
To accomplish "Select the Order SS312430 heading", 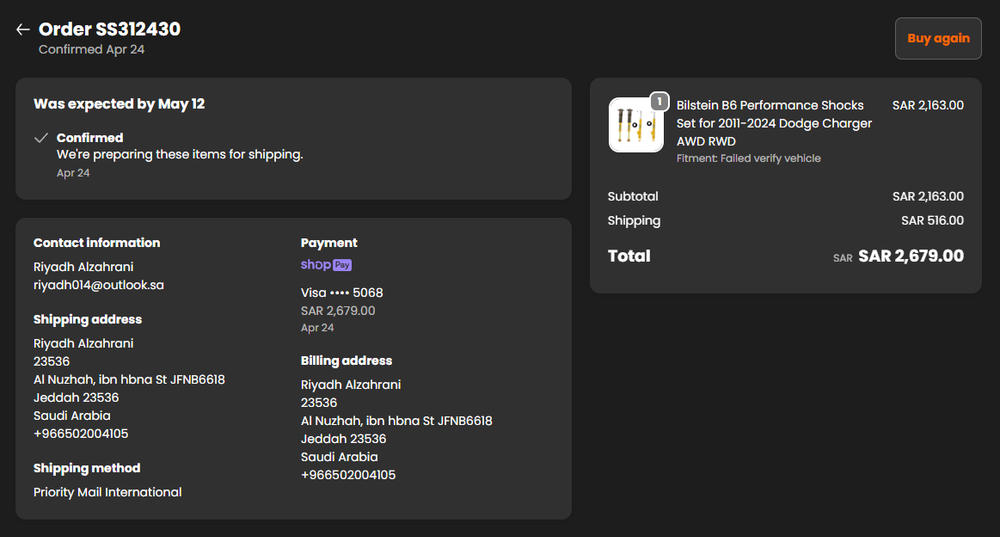I will point(109,29).
